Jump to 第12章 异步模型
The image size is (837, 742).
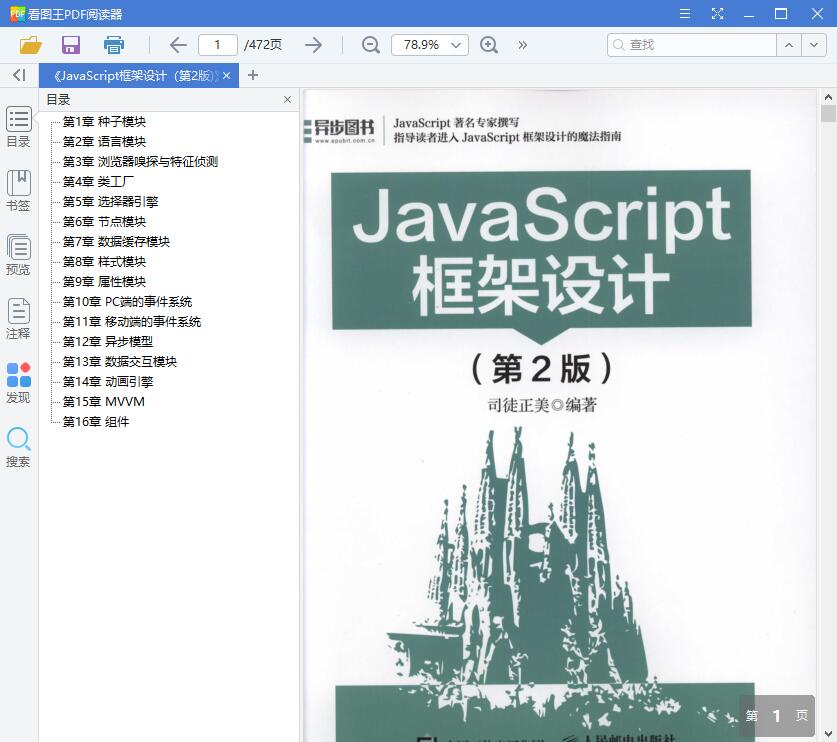coord(108,342)
